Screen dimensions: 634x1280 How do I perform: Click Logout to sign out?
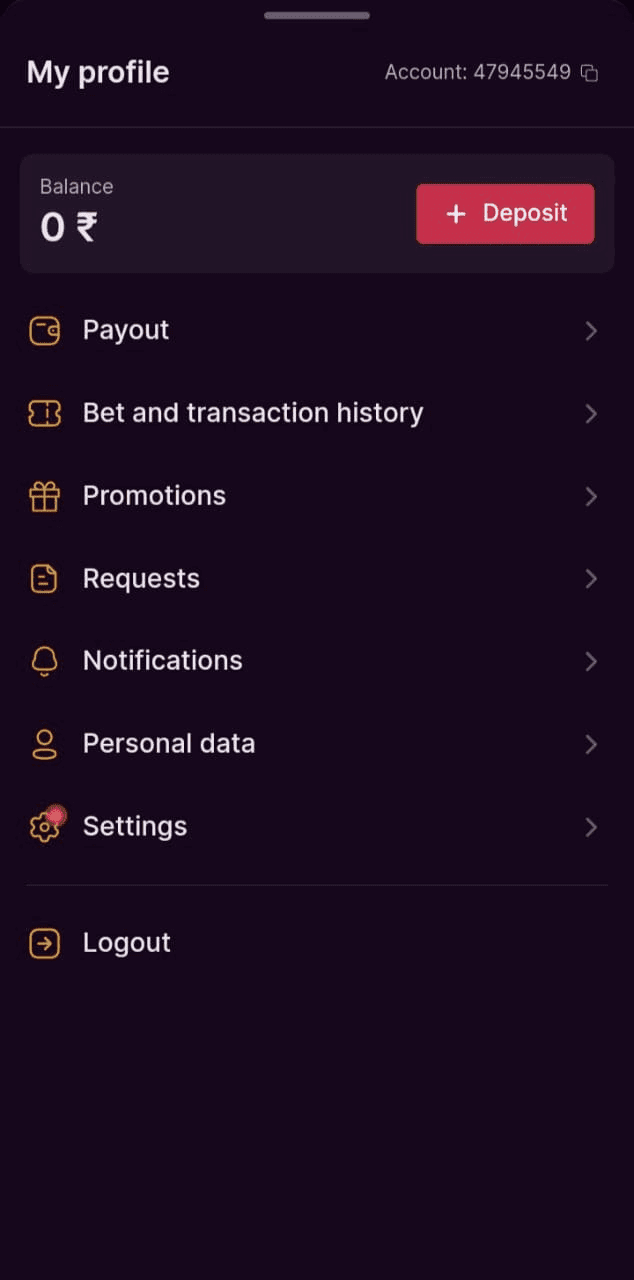(127, 943)
